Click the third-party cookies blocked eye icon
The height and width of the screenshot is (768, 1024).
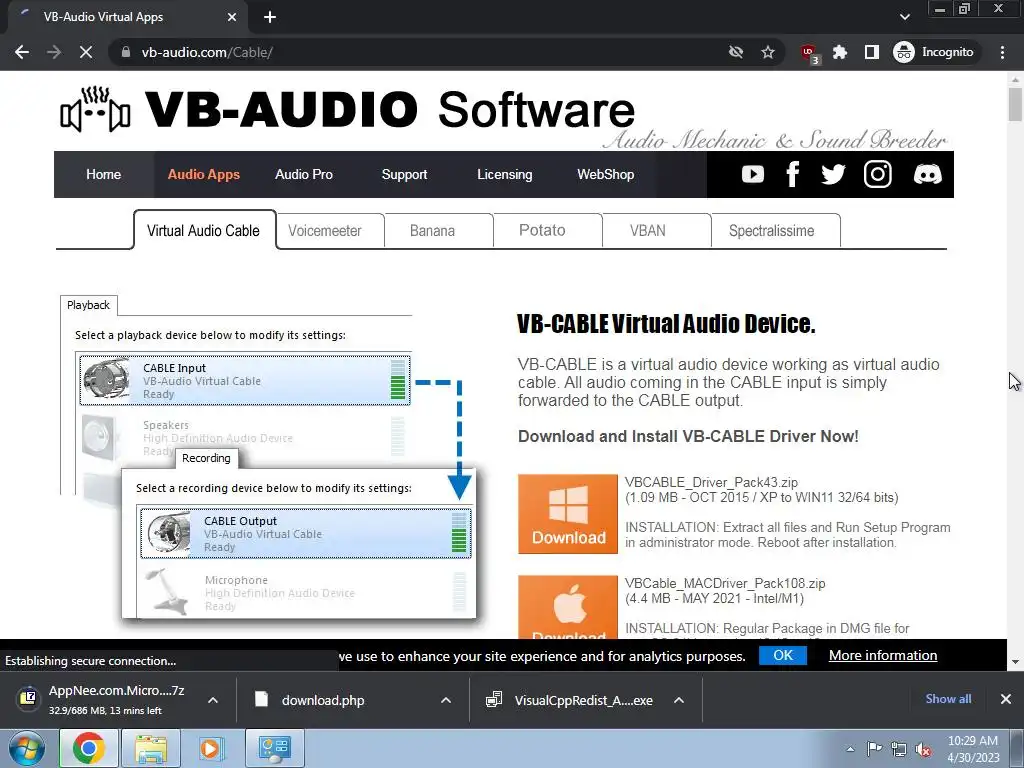[736, 52]
